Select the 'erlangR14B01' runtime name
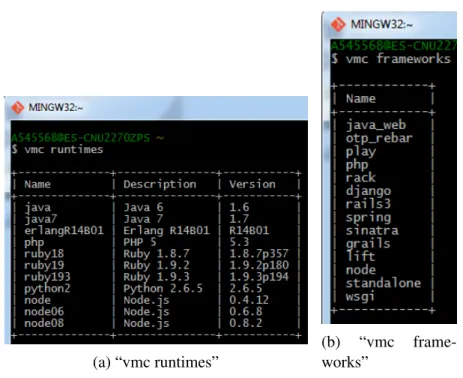 (64, 230)
